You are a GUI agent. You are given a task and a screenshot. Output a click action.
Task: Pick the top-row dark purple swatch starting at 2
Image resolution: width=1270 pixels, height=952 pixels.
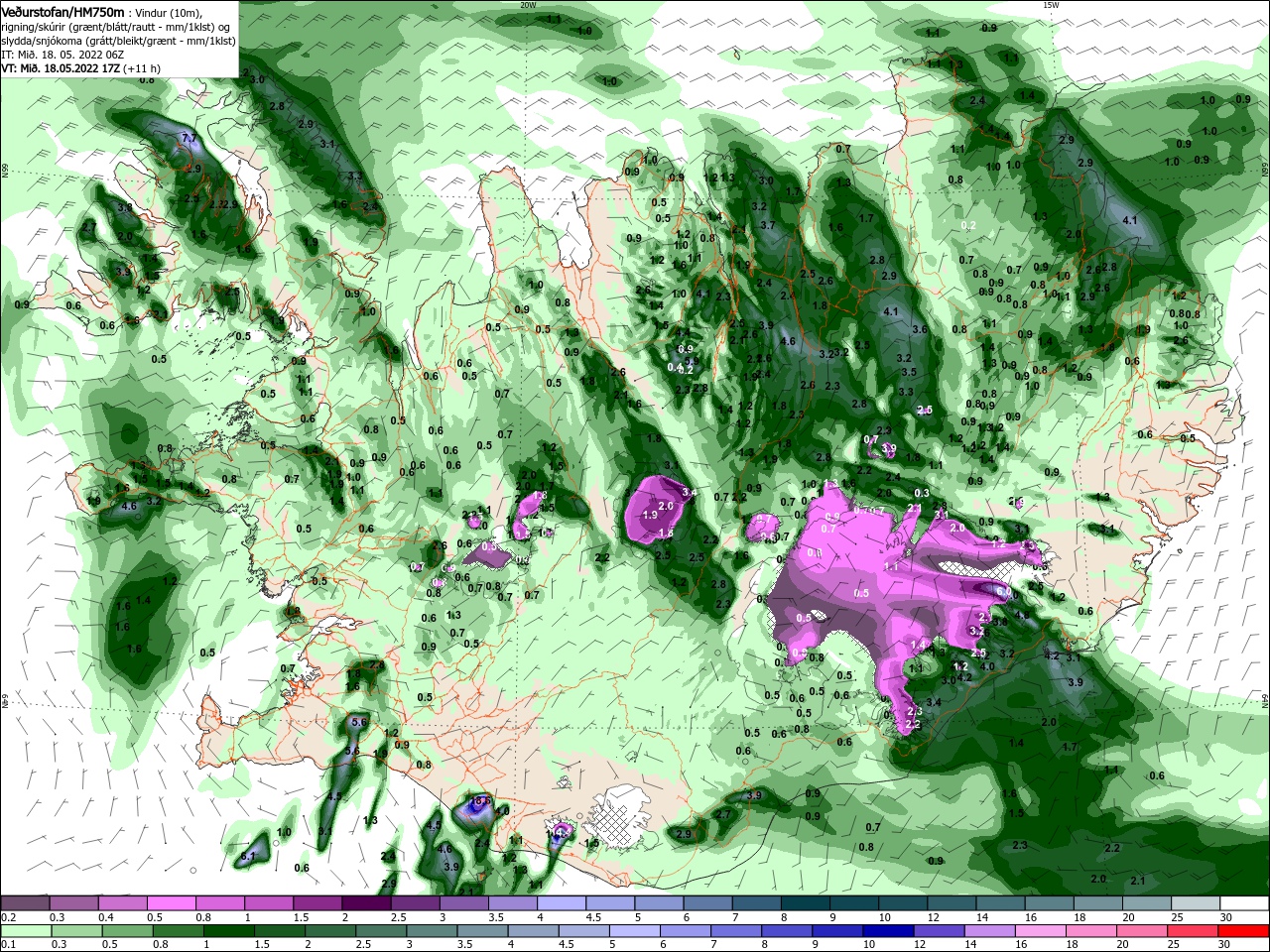[x=366, y=902]
